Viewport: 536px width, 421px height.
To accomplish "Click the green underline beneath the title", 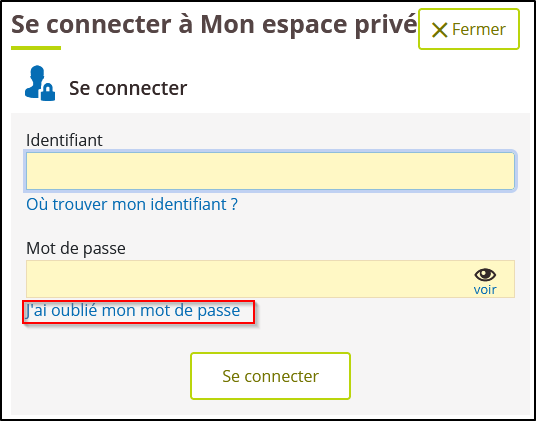I will click(x=36, y=48).
